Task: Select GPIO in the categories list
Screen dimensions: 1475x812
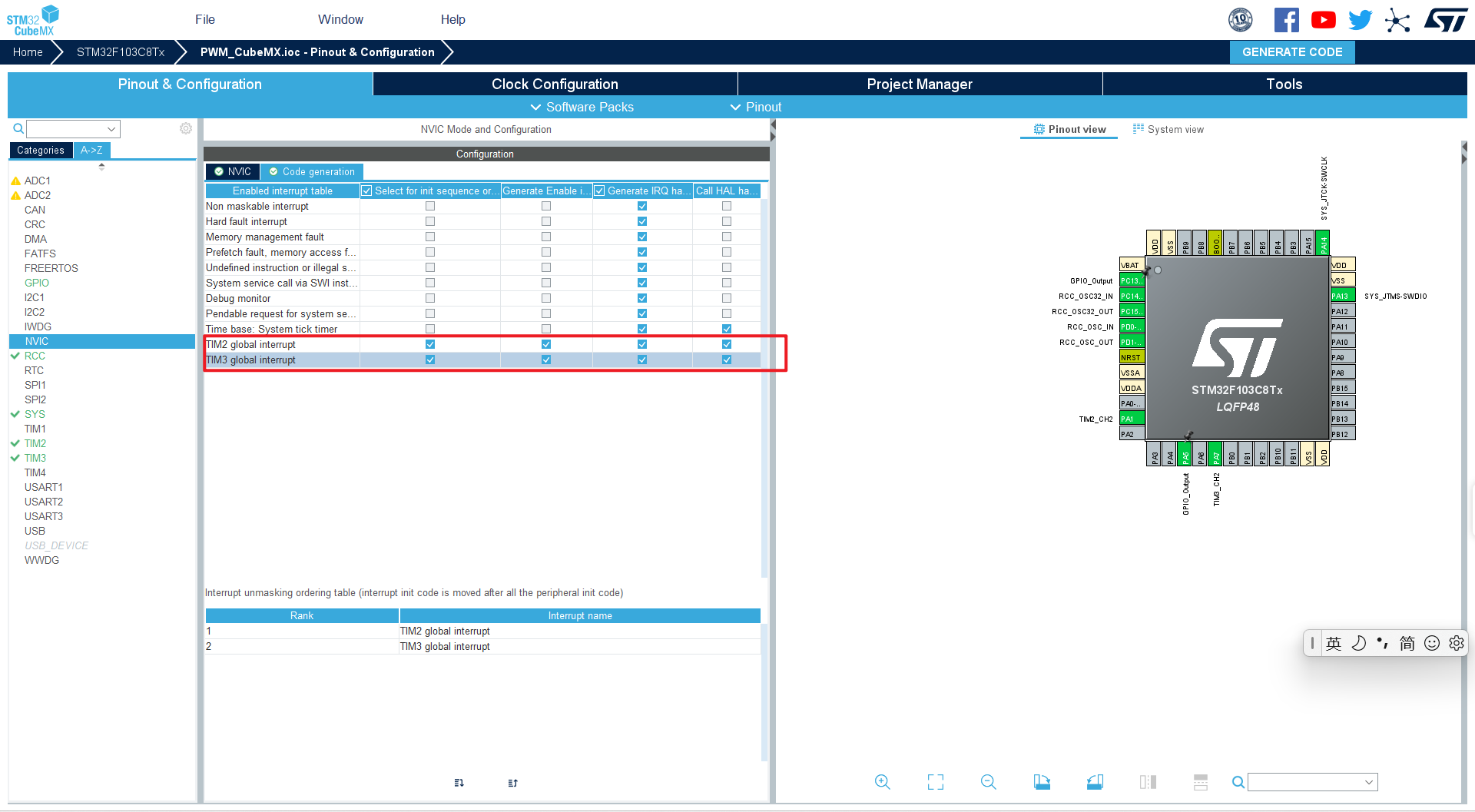Action: 36,283
